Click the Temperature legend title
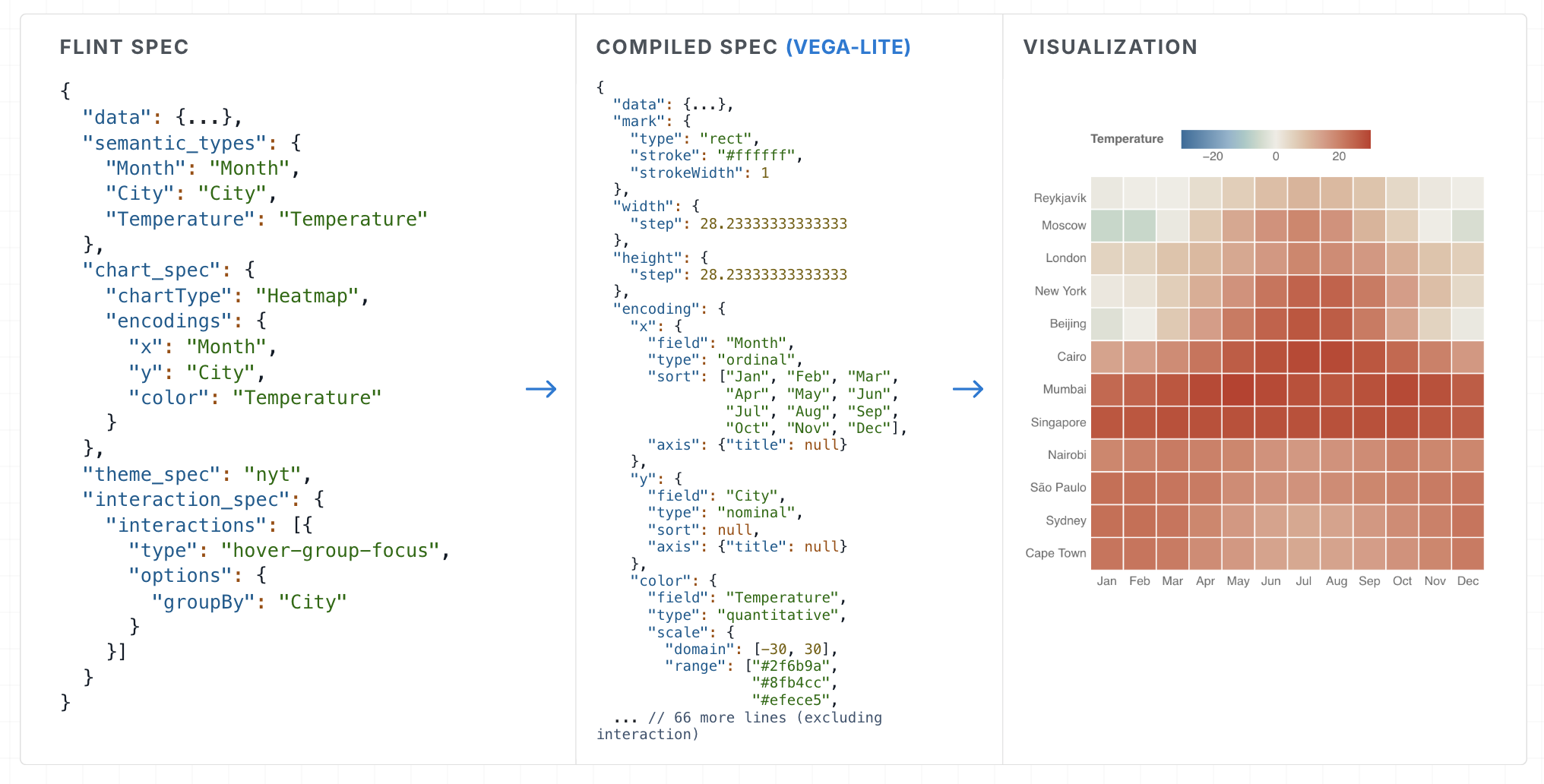The height and width of the screenshot is (784, 1544). 1127,139
